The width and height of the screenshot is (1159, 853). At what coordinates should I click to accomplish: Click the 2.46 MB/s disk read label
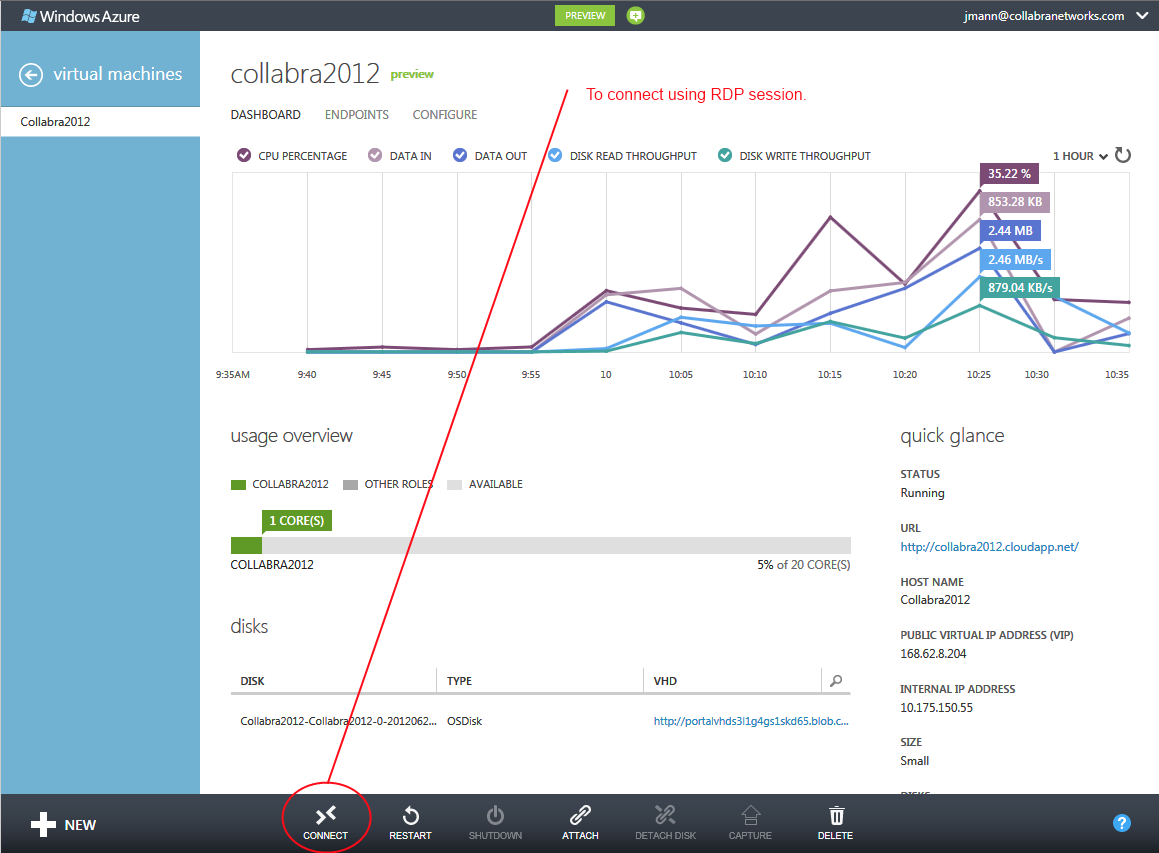coord(1016,259)
